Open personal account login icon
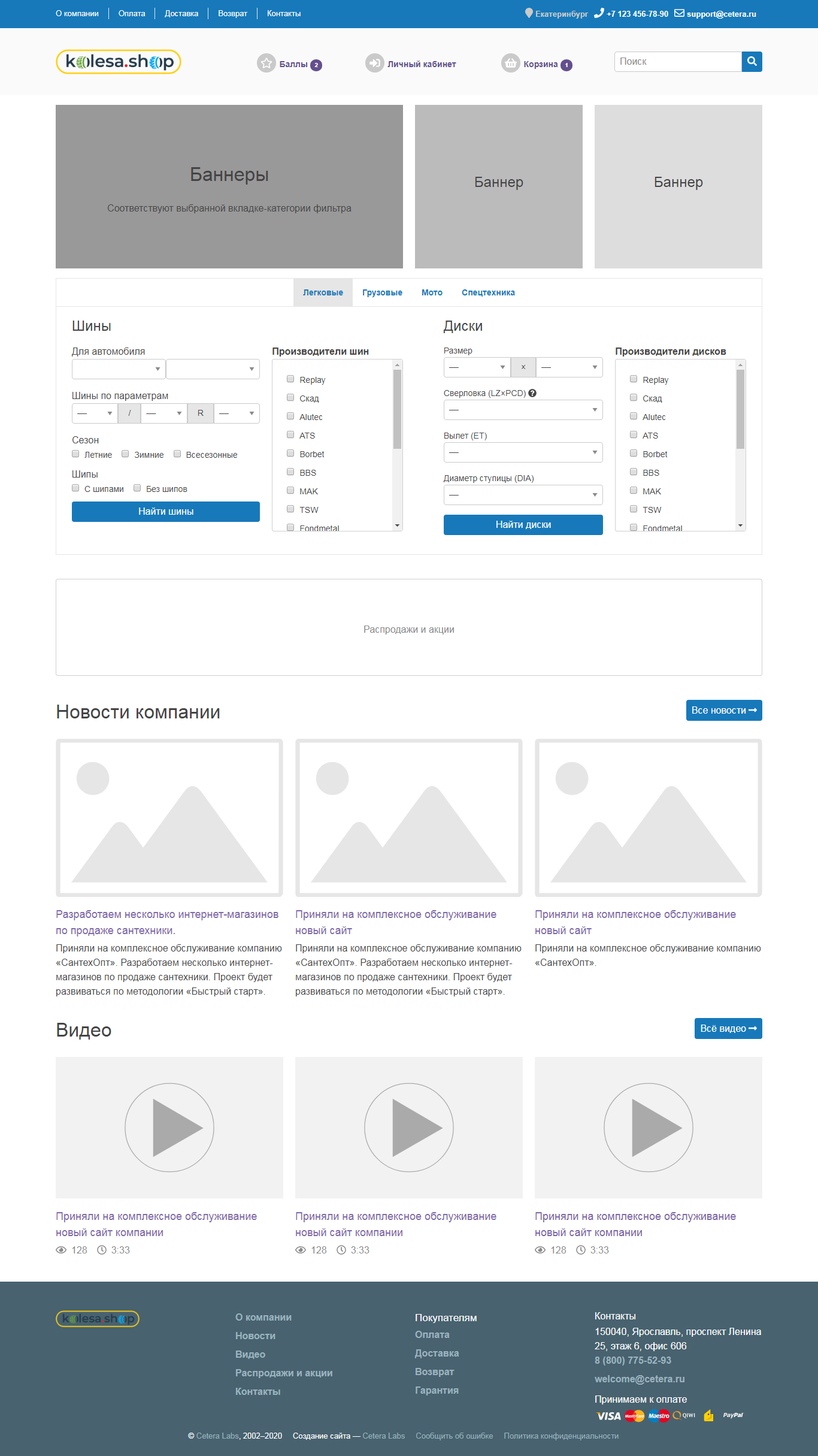This screenshot has width=818, height=1456. [x=374, y=63]
